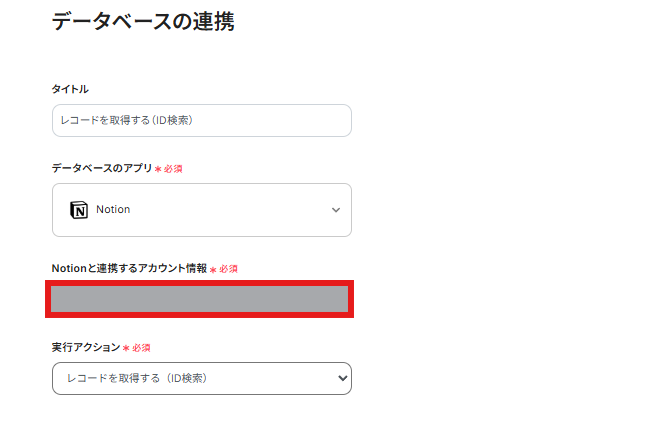The width and height of the screenshot is (646, 423).
Task: Click 必須 marker beside アカウント情報
Action: point(229,269)
